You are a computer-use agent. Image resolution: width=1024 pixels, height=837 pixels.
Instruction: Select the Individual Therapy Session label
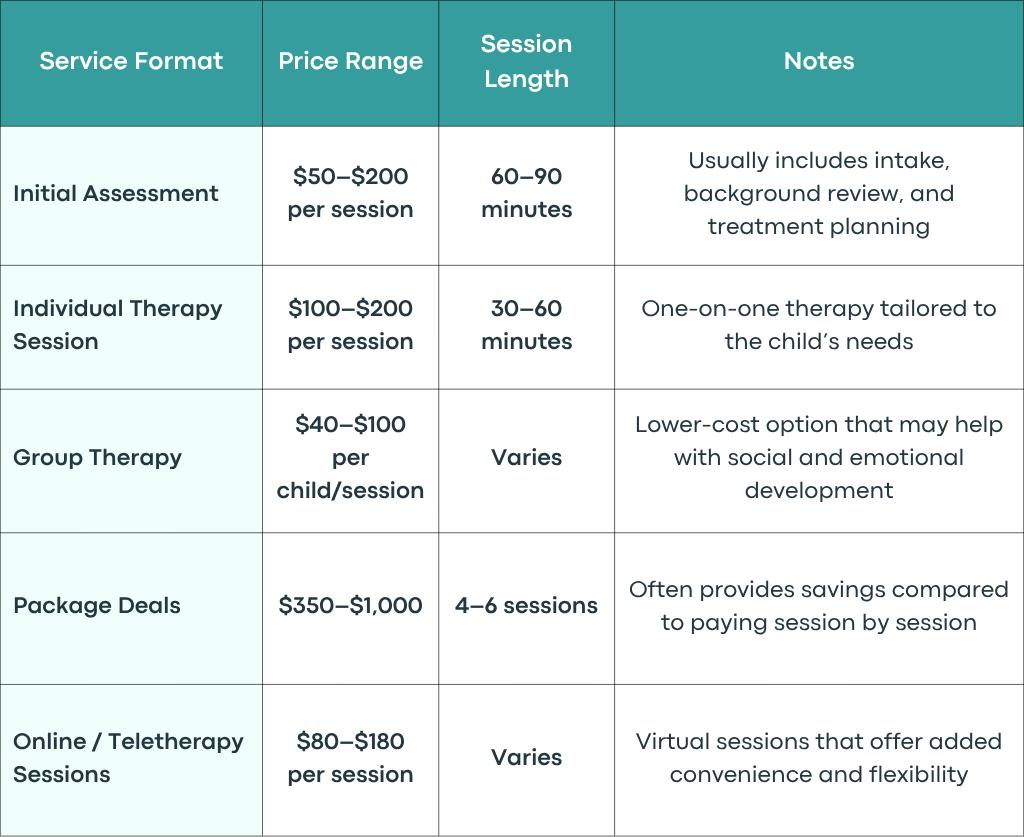(x=118, y=324)
